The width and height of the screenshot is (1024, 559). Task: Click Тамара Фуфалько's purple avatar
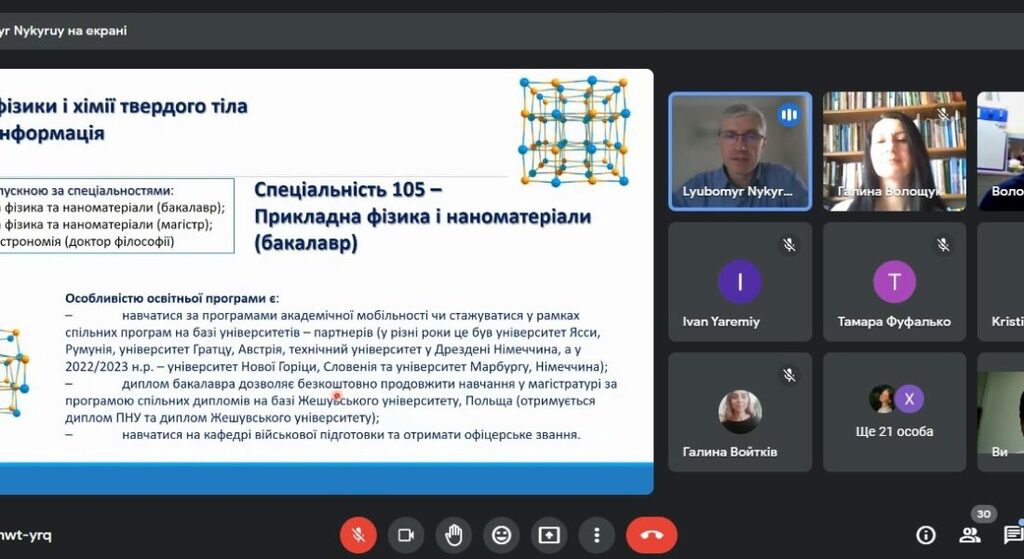(894, 282)
